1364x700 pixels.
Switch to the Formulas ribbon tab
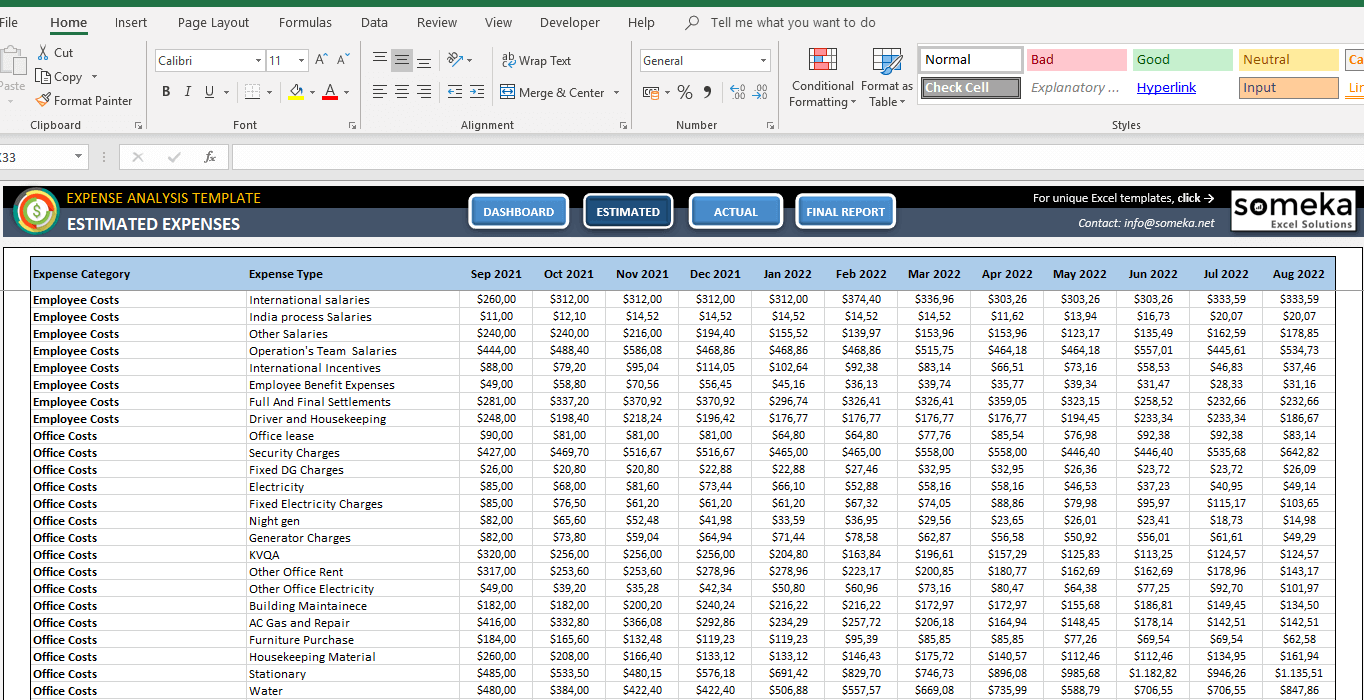point(305,22)
